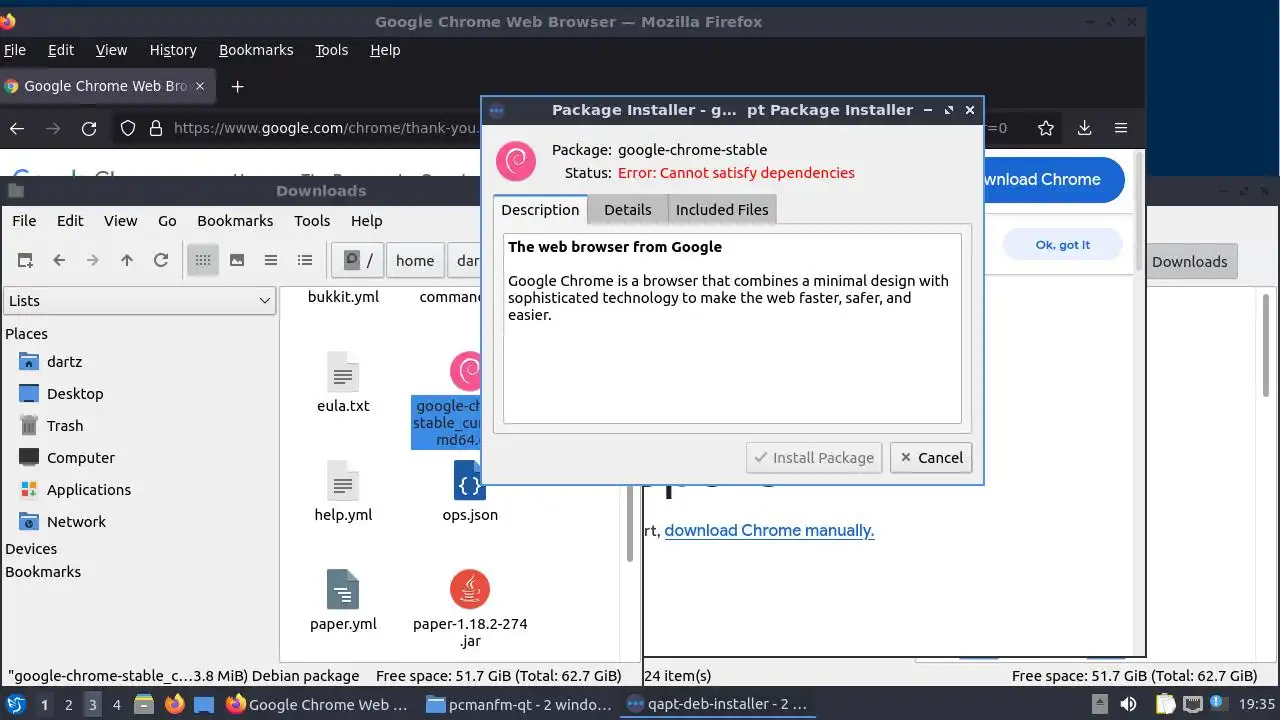
Task: Switch to virtual desktop 2
Action: point(68,704)
